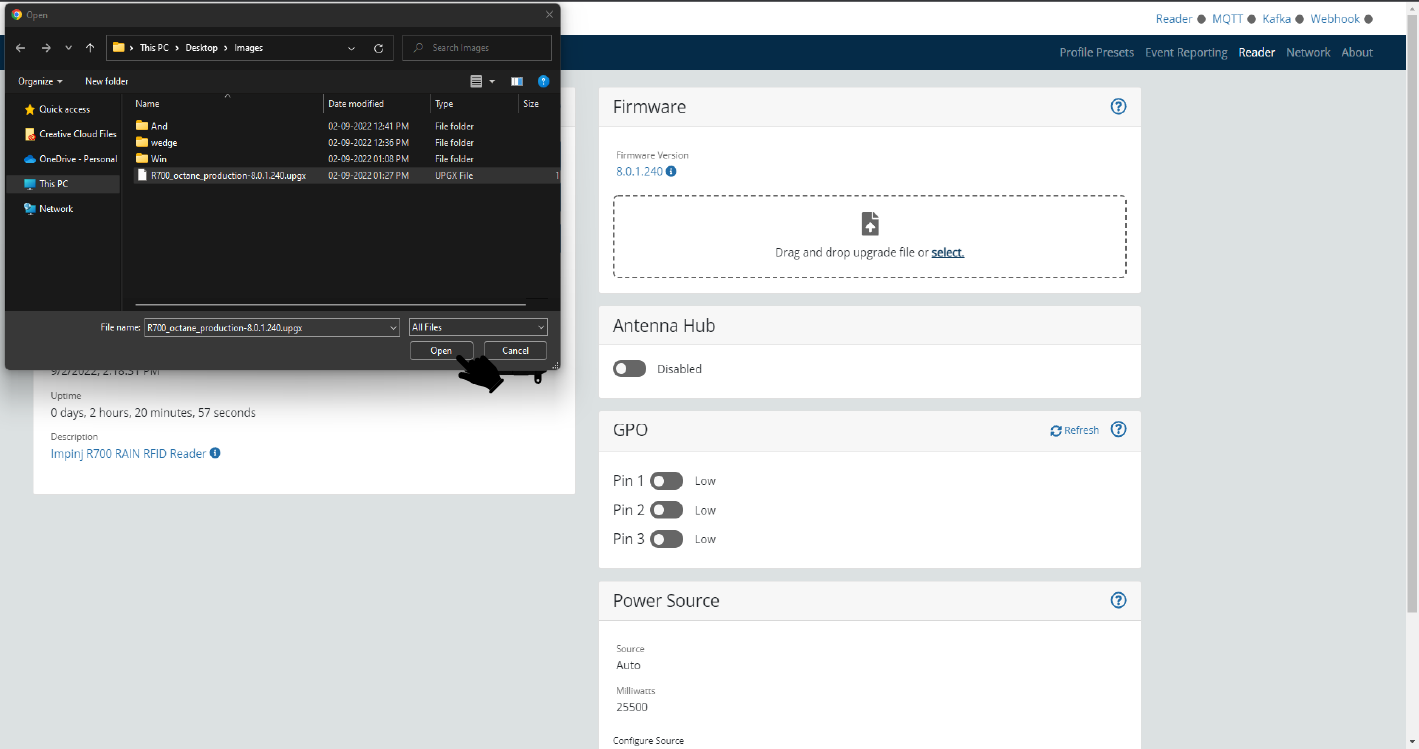Screen dimensions: 1419x749
Task: Click info icon next to firmware version
Action: click(x=671, y=171)
